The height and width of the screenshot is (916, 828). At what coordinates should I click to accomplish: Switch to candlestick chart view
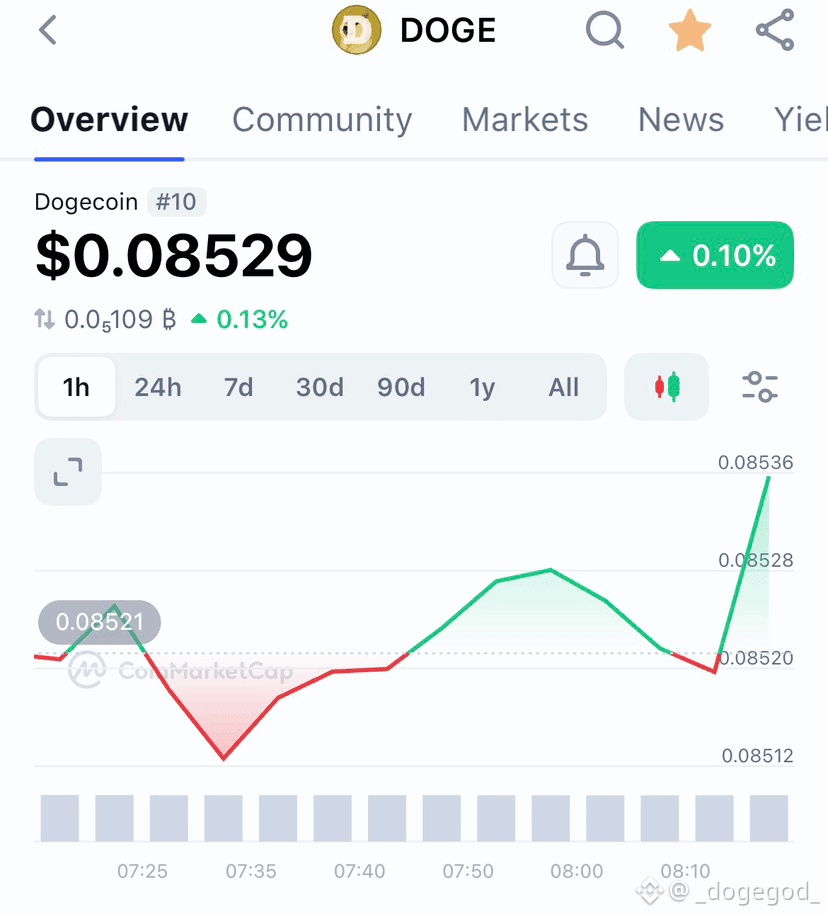point(667,387)
